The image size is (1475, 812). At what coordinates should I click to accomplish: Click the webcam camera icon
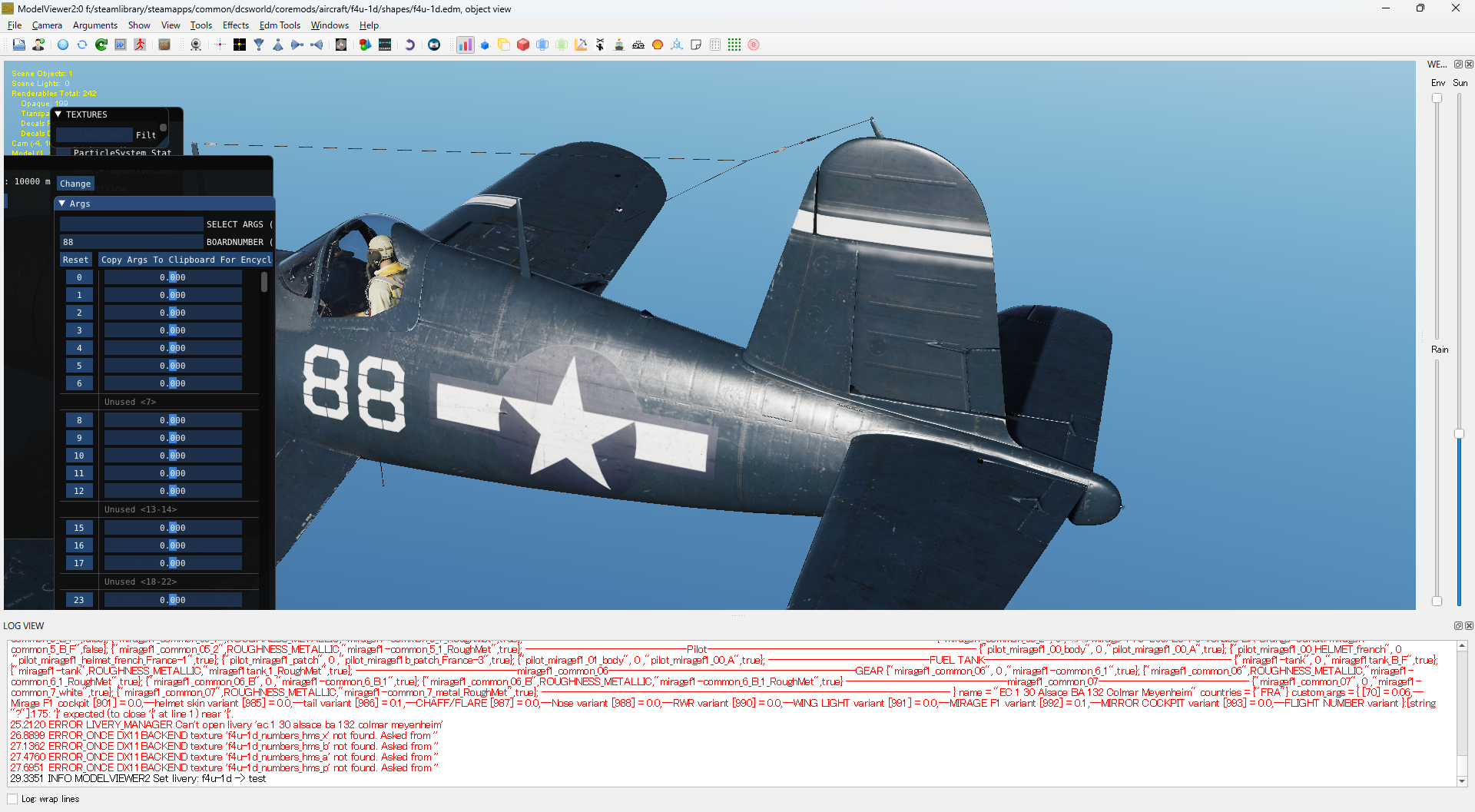196,45
